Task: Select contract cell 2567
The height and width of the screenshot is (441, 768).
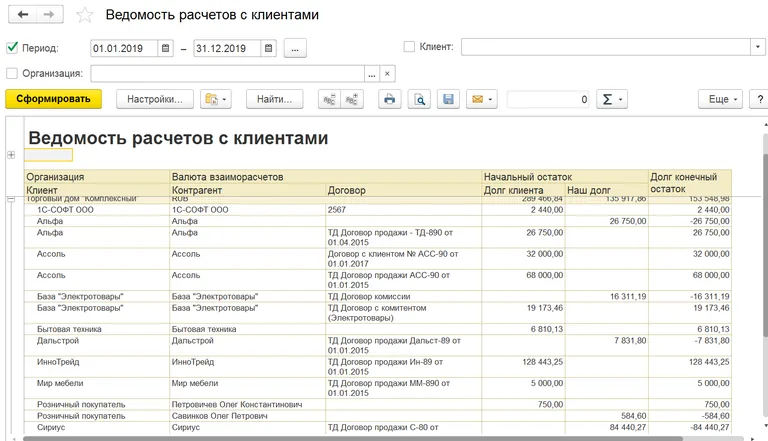Action: (404, 210)
